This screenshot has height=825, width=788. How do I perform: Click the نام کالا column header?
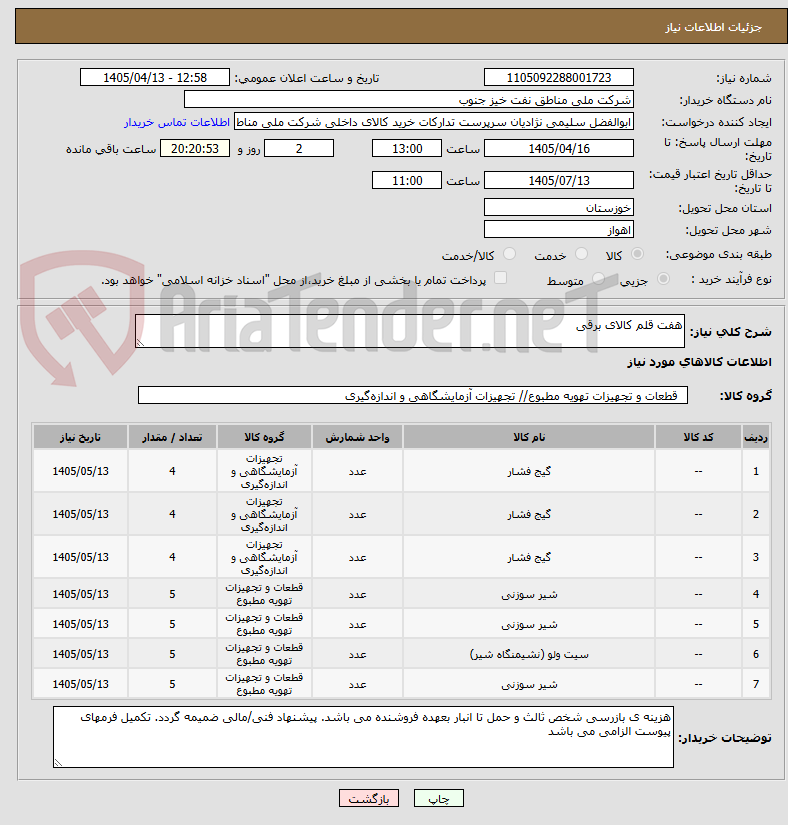(x=529, y=437)
